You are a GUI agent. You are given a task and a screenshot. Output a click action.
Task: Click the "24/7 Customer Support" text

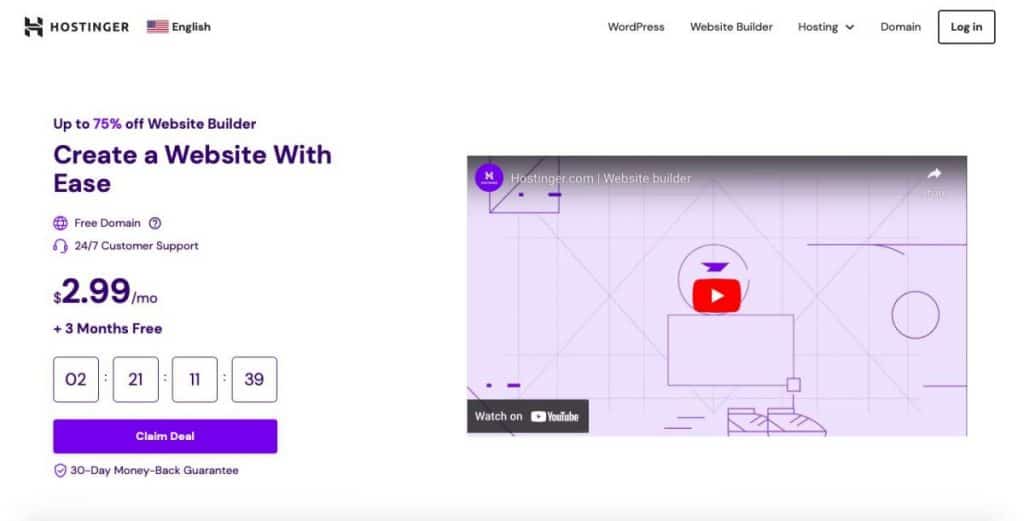coord(136,246)
